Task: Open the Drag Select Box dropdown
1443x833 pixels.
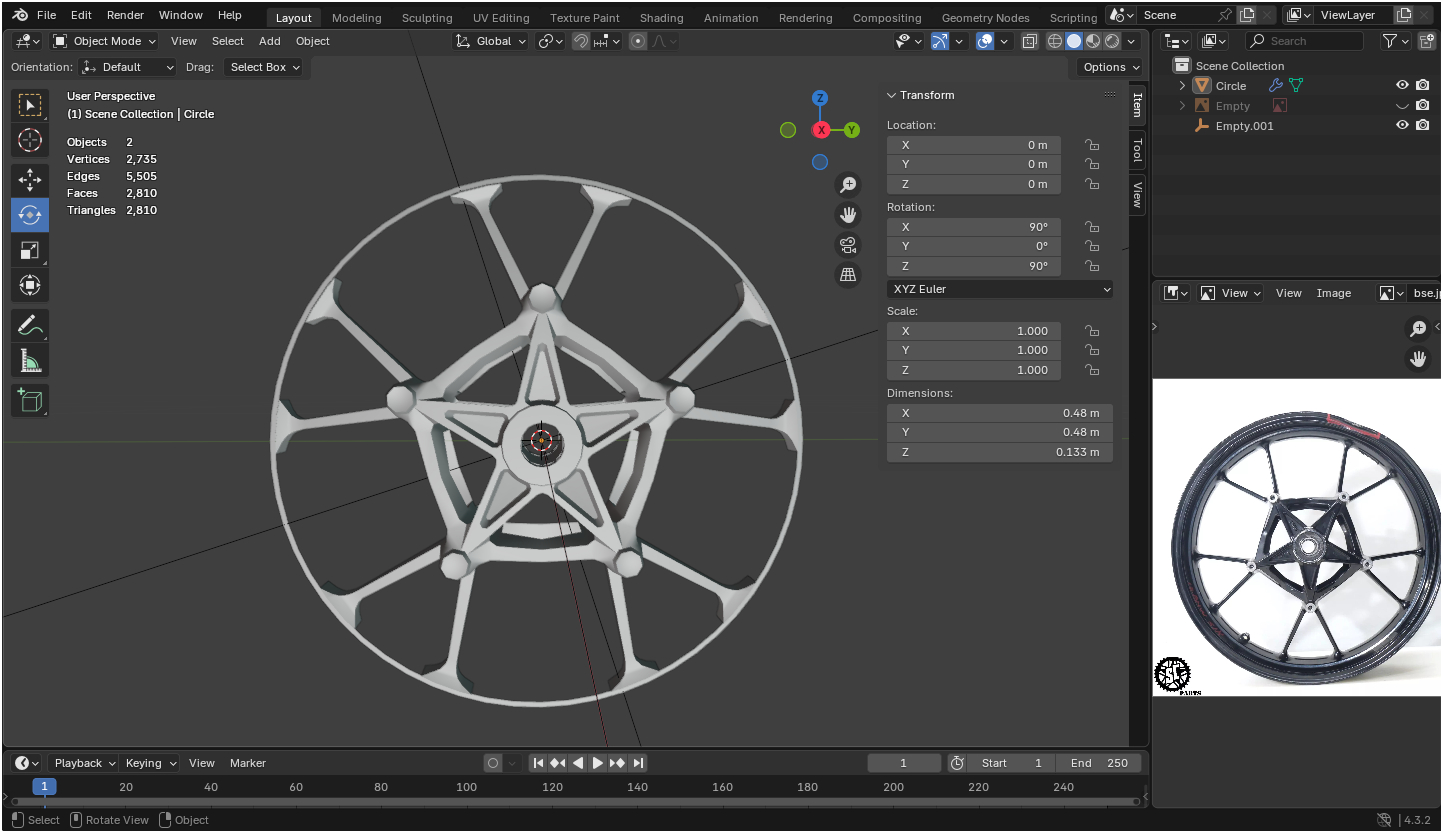Action: [x=264, y=67]
